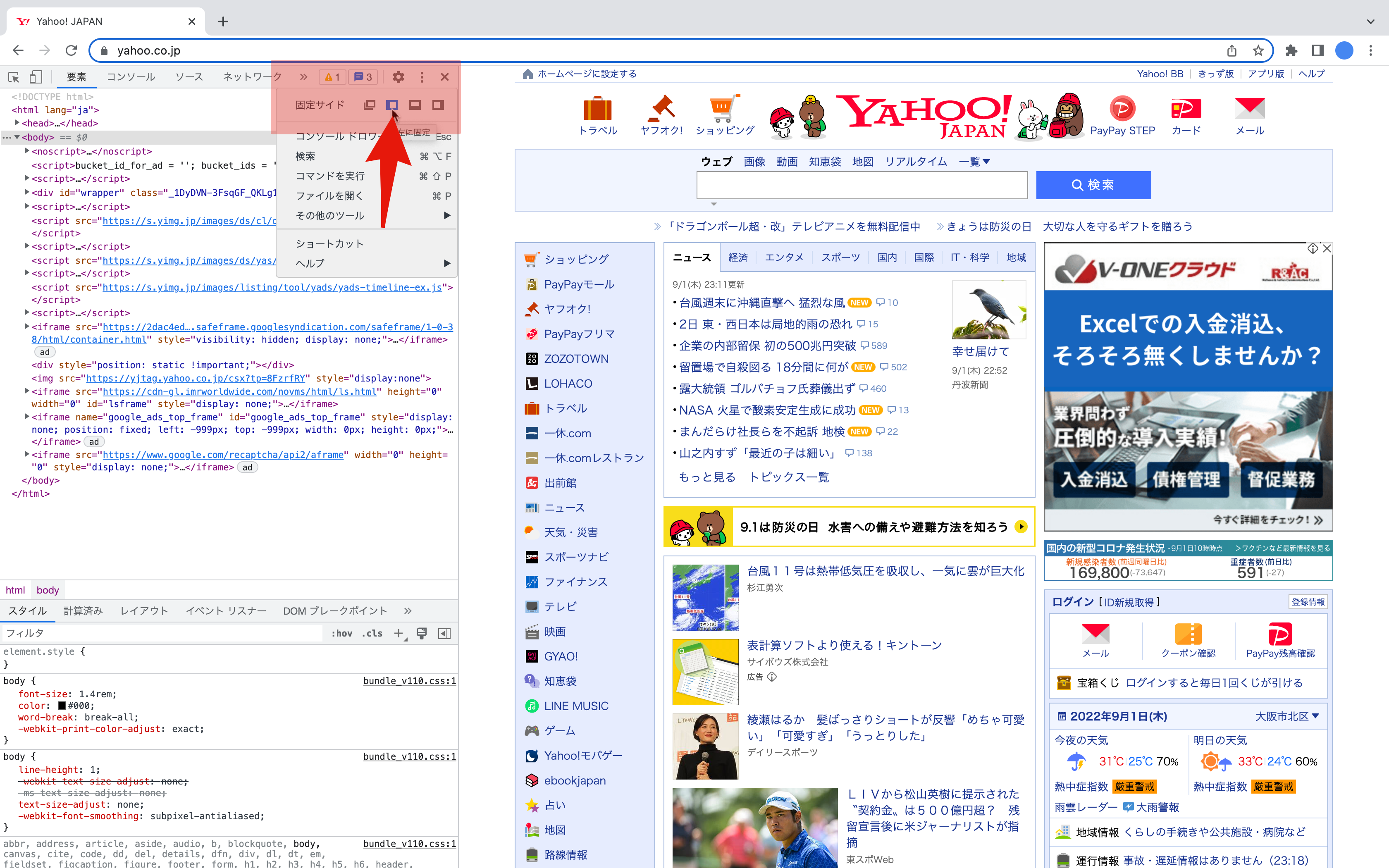The width and height of the screenshot is (1389, 868).
Task: Switch to the ネットワーク panel tab
Action: pyautogui.click(x=252, y=77)
